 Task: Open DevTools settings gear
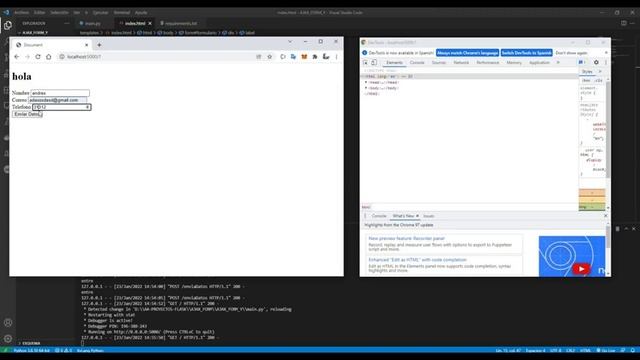(596, 62)
